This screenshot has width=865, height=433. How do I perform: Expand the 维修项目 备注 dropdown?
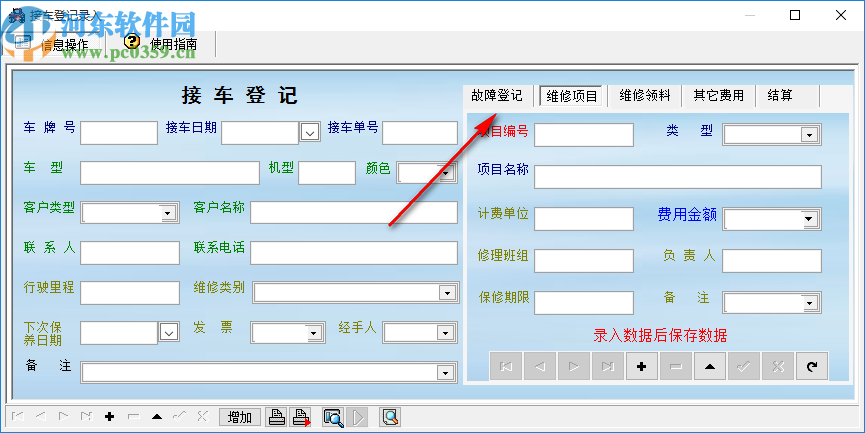[x=810, y=303]
